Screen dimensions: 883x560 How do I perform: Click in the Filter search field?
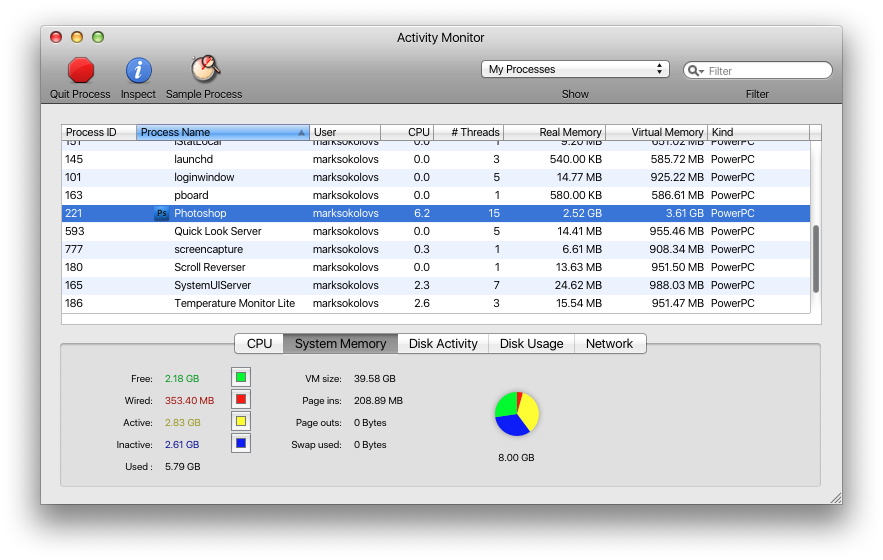click(x=766, y=71)
